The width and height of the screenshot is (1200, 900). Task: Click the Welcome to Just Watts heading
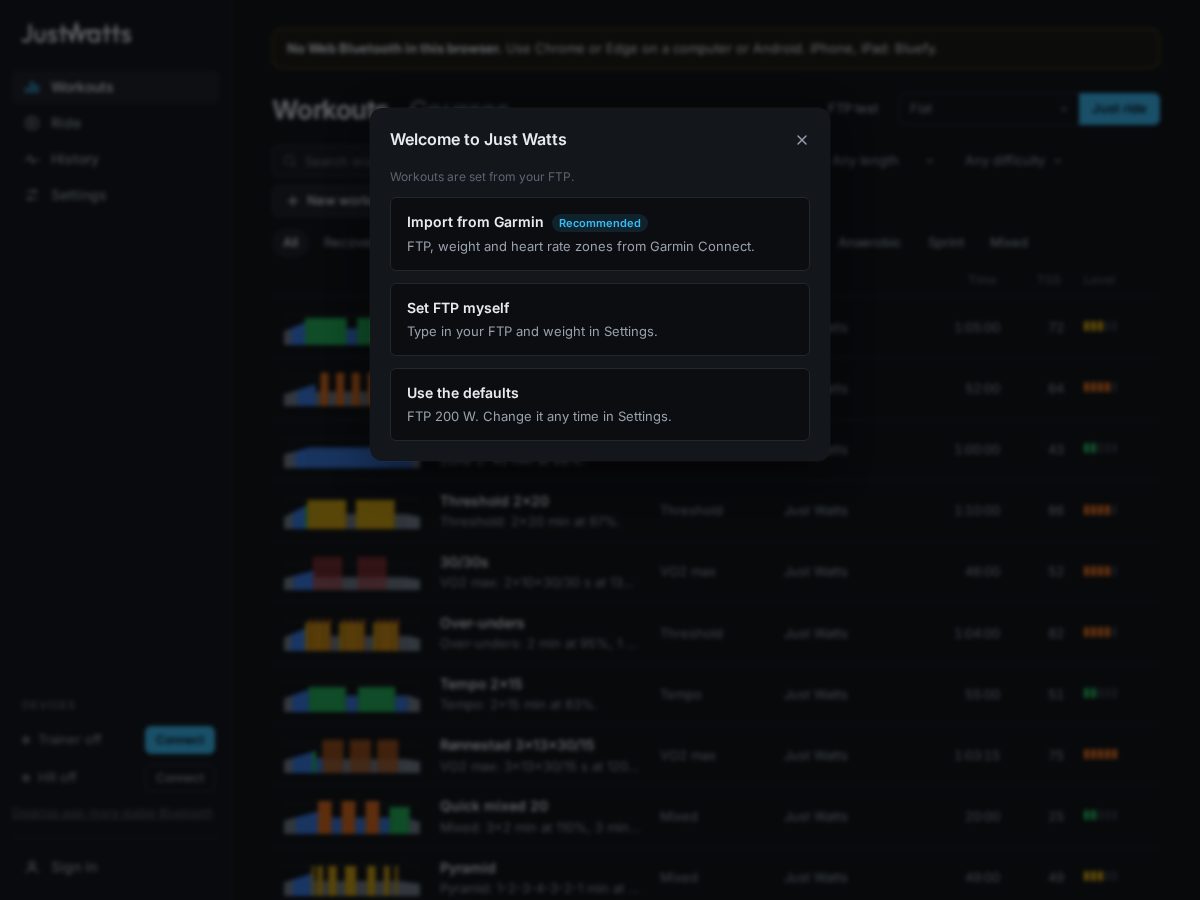[478, 140]
